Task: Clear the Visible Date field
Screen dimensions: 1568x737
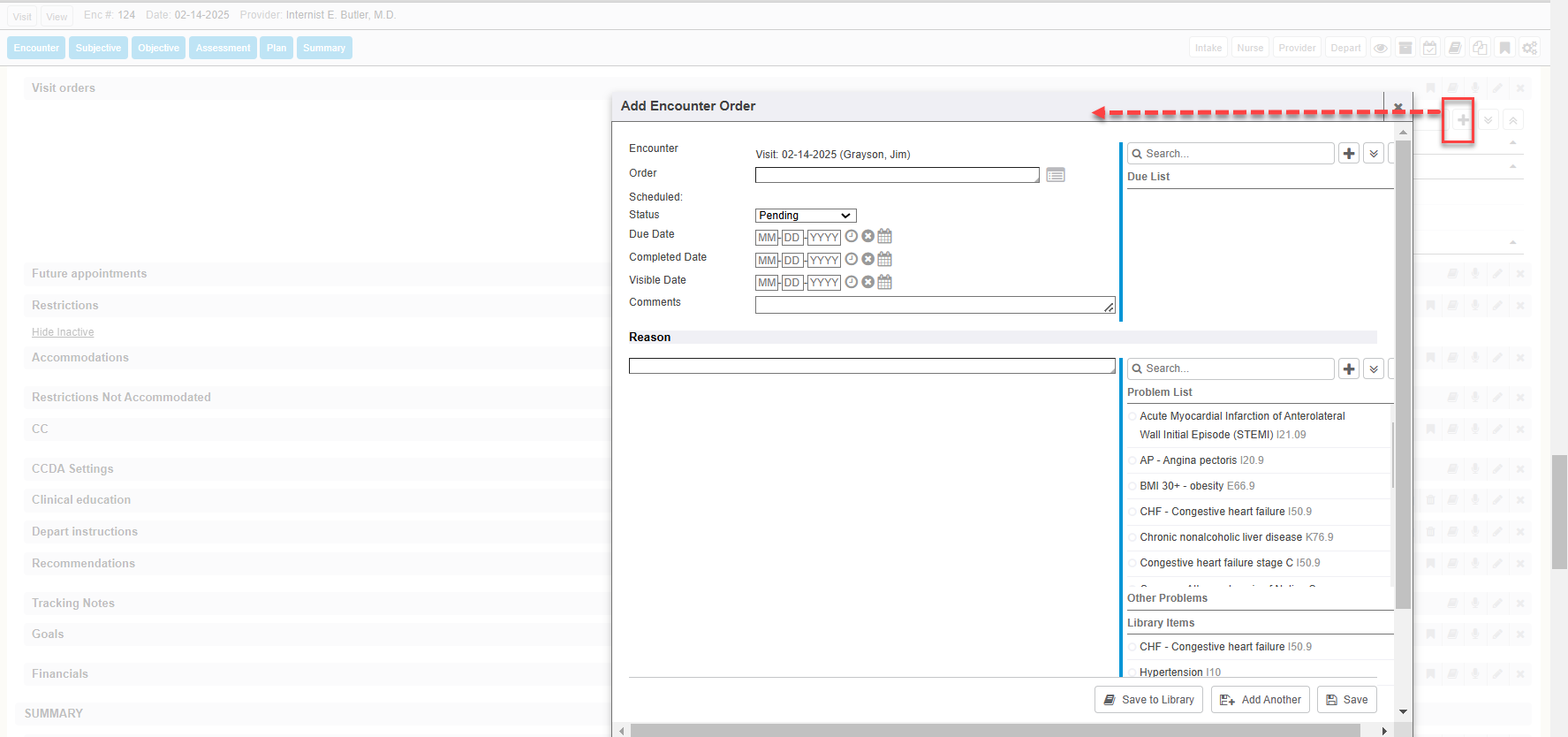Action: point(867,283)
